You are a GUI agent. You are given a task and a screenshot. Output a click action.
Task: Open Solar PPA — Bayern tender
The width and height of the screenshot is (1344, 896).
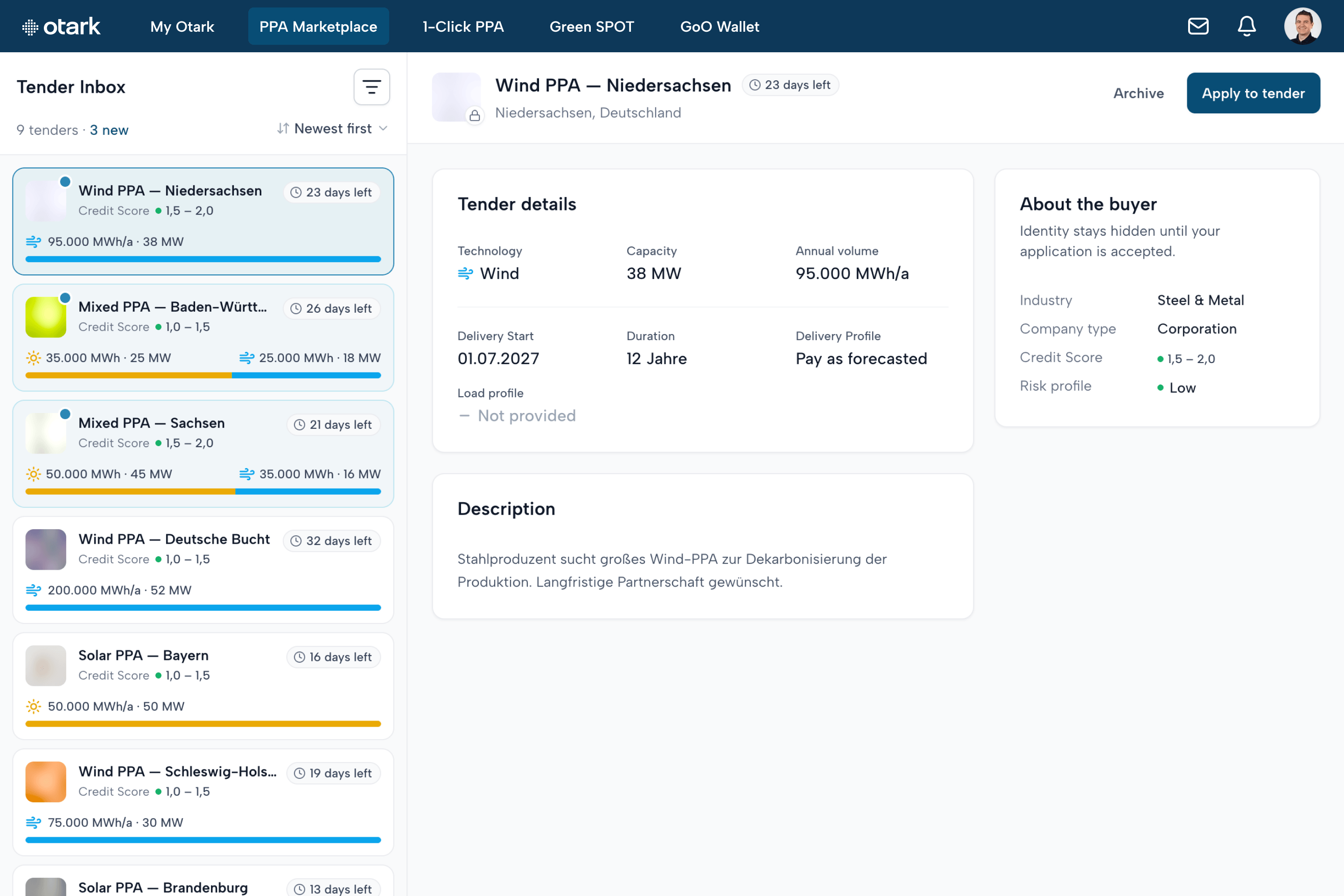(203, 686)
